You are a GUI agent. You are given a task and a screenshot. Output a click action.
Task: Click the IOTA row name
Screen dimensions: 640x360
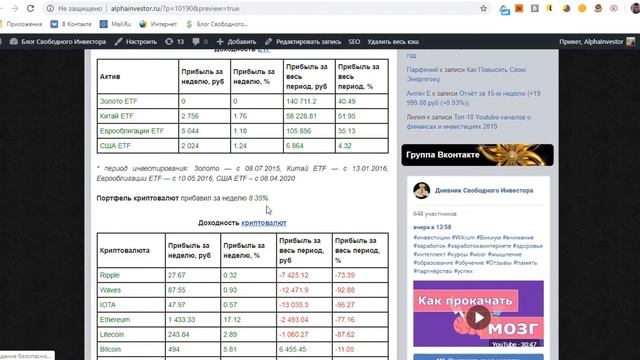click(107, 305)
